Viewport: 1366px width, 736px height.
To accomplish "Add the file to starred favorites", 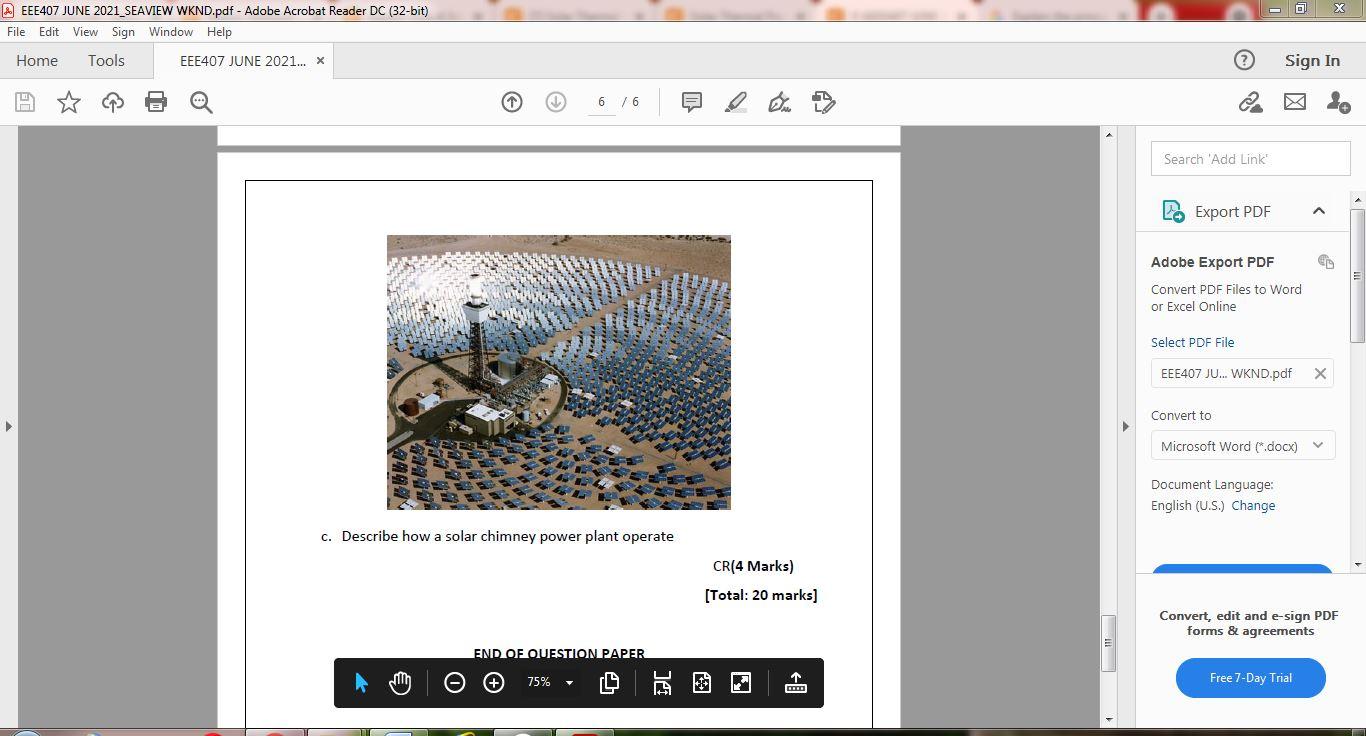I will point(69,102).
